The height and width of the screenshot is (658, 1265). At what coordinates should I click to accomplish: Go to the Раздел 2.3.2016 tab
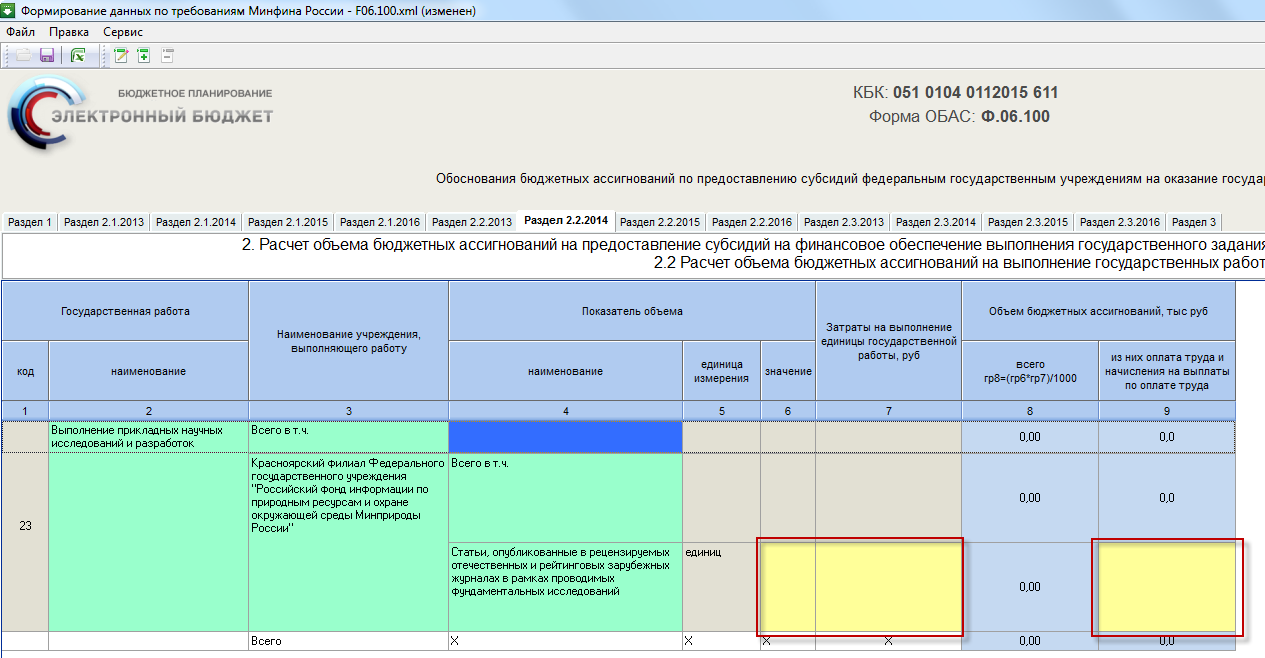1120,222
